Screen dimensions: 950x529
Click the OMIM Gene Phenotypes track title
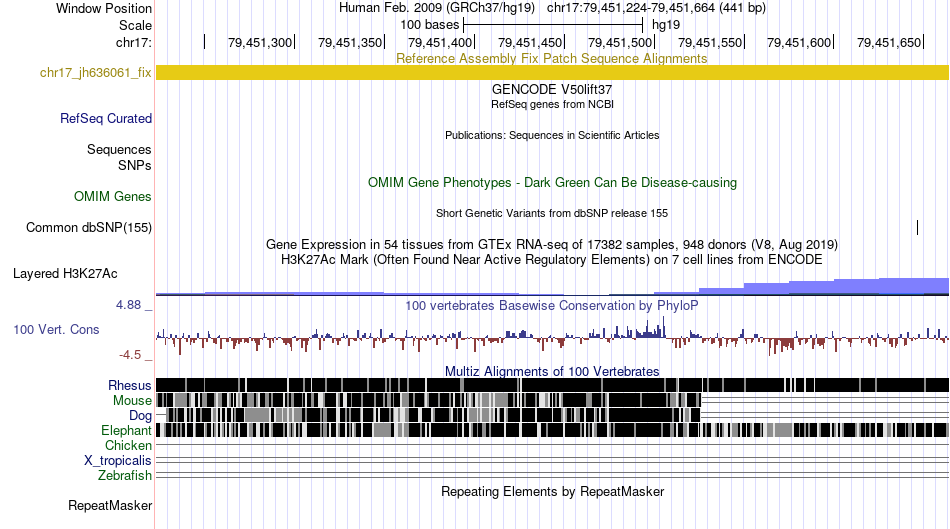[552, 182]
